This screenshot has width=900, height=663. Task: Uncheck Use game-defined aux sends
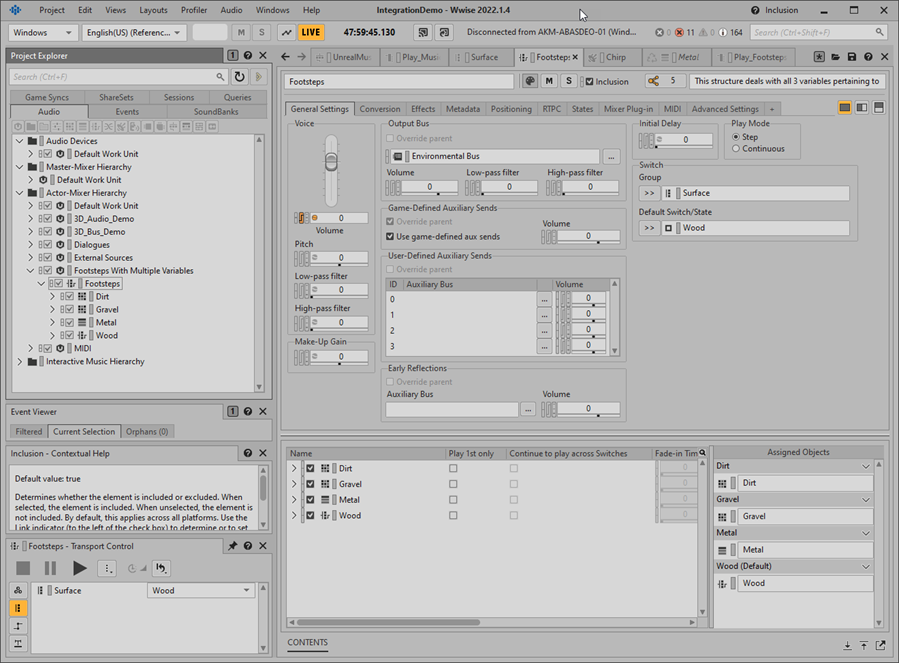tap(390, 237)
